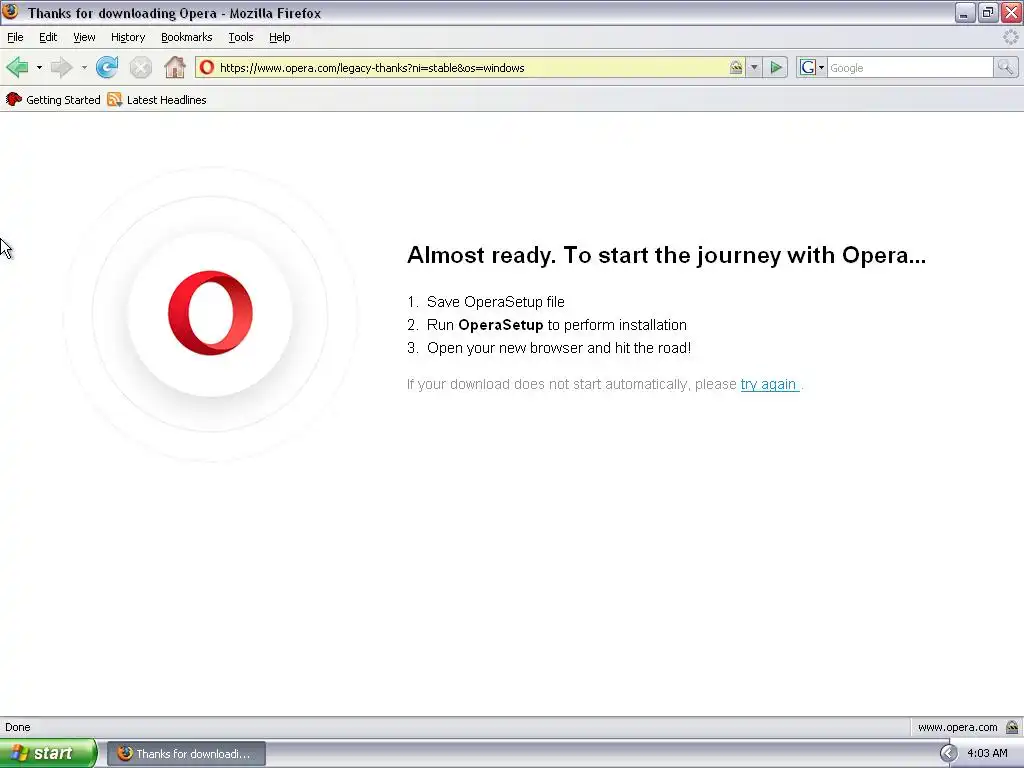Click the 'Open your new browser' step
This screenshot has height=768, width=1024.
[x=559, y=347]
